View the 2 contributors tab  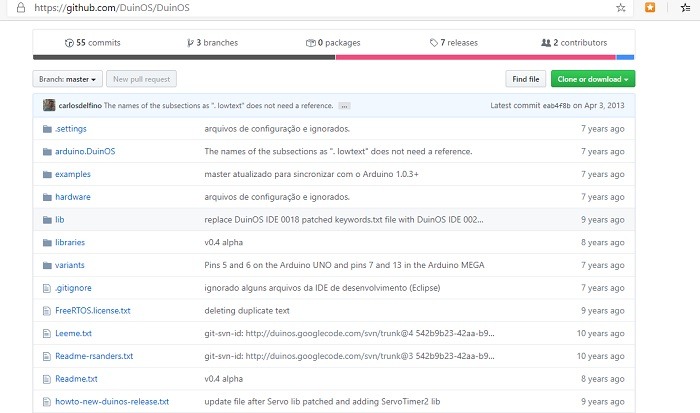click(x=574, y=43)
